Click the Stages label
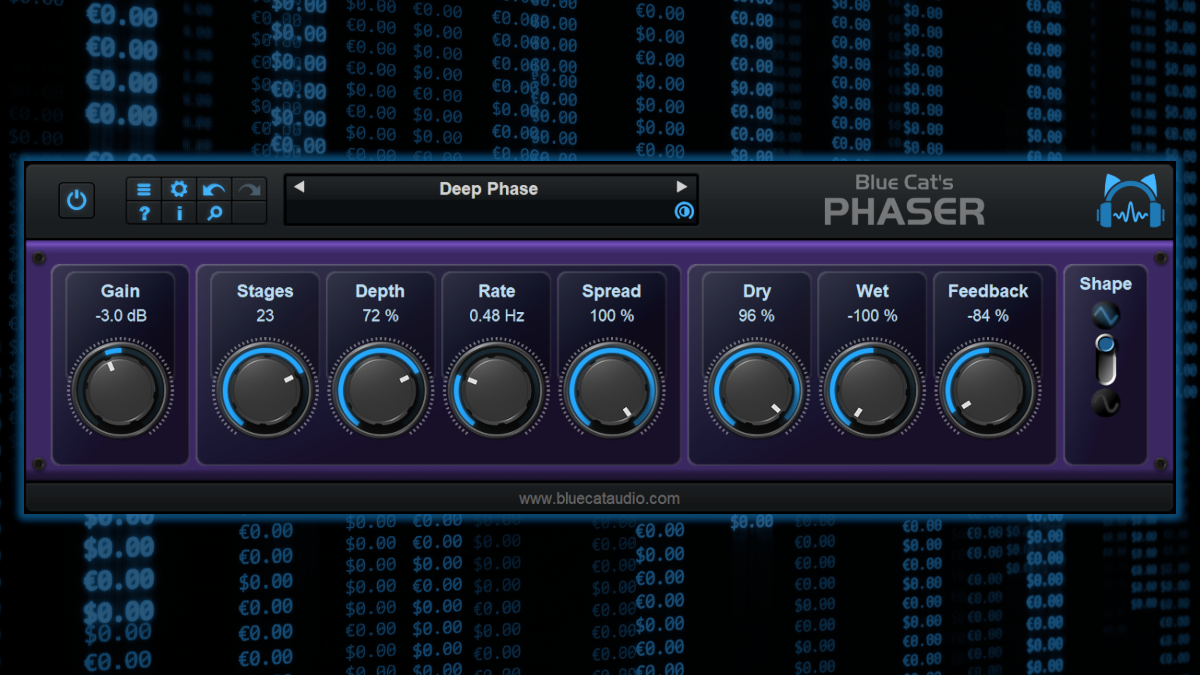The width and height of the screenshot is (1200, 675). point(265,291)
